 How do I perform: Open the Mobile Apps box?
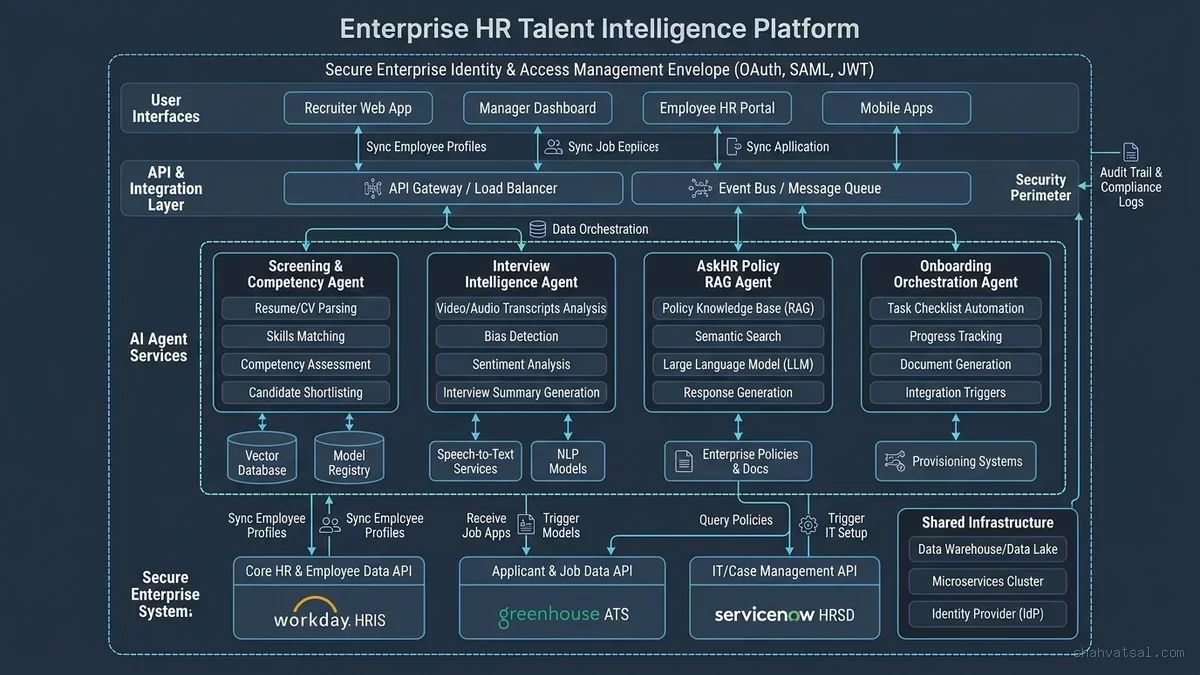896,108
